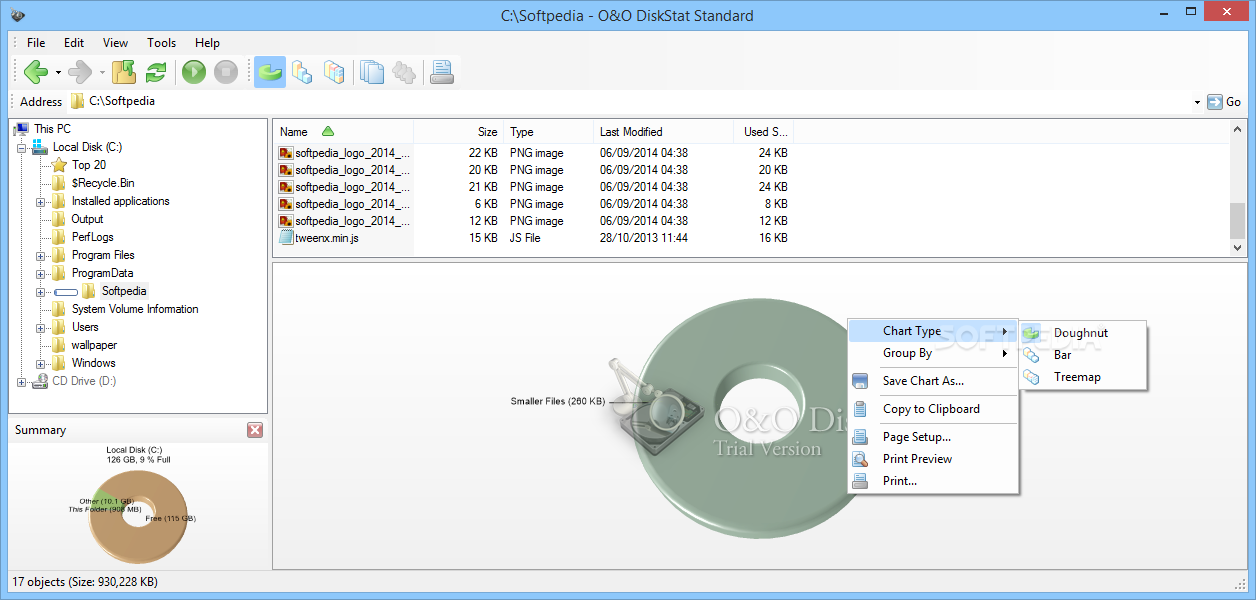Expand the Softpedia tree node
Viewport: 1256px width, 600px height.
[41, 292]
